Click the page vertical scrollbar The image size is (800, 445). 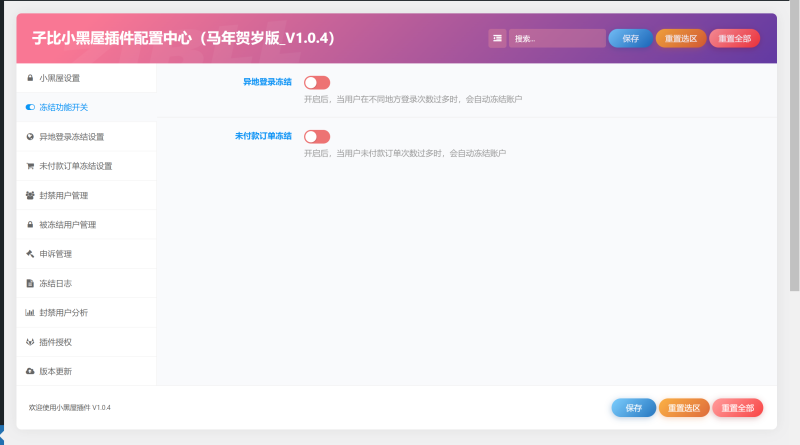click(x=794, y=145)
